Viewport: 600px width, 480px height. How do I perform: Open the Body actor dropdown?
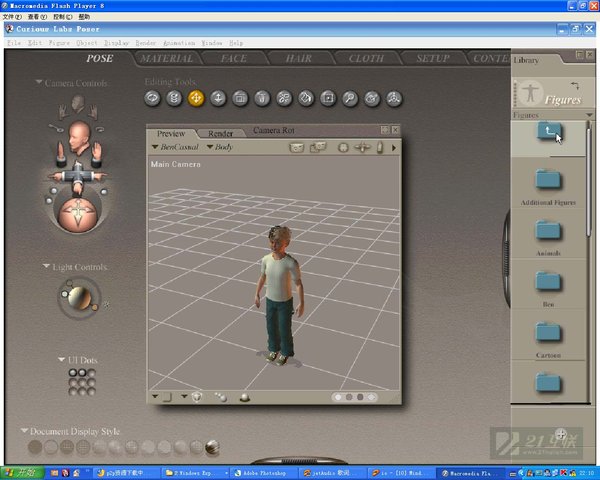pyautogui.click(x=221, y=147)
